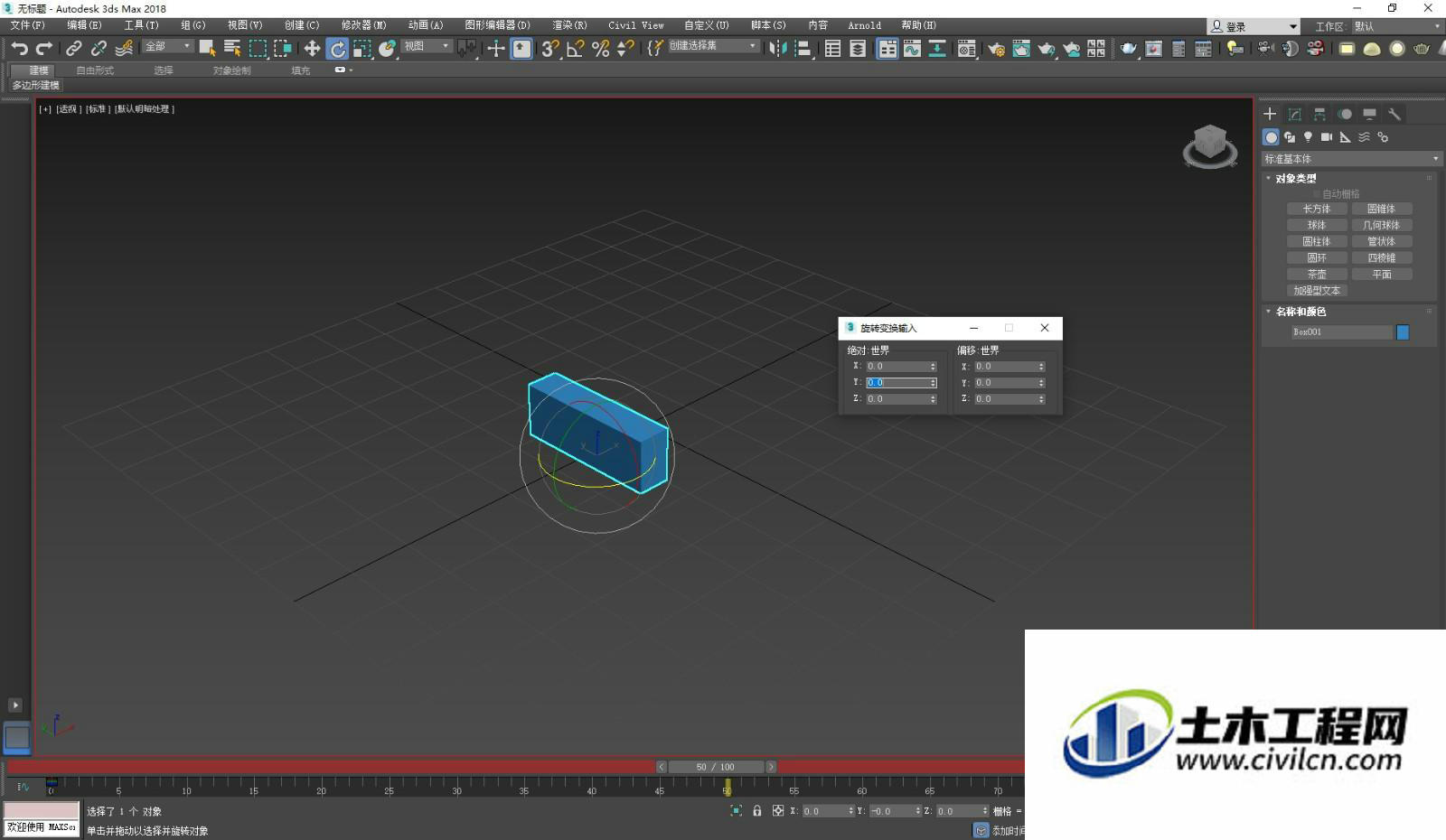Toggle Angle Snap
The height and width of the screenshot is (840, 1446).
click(575, 48)
